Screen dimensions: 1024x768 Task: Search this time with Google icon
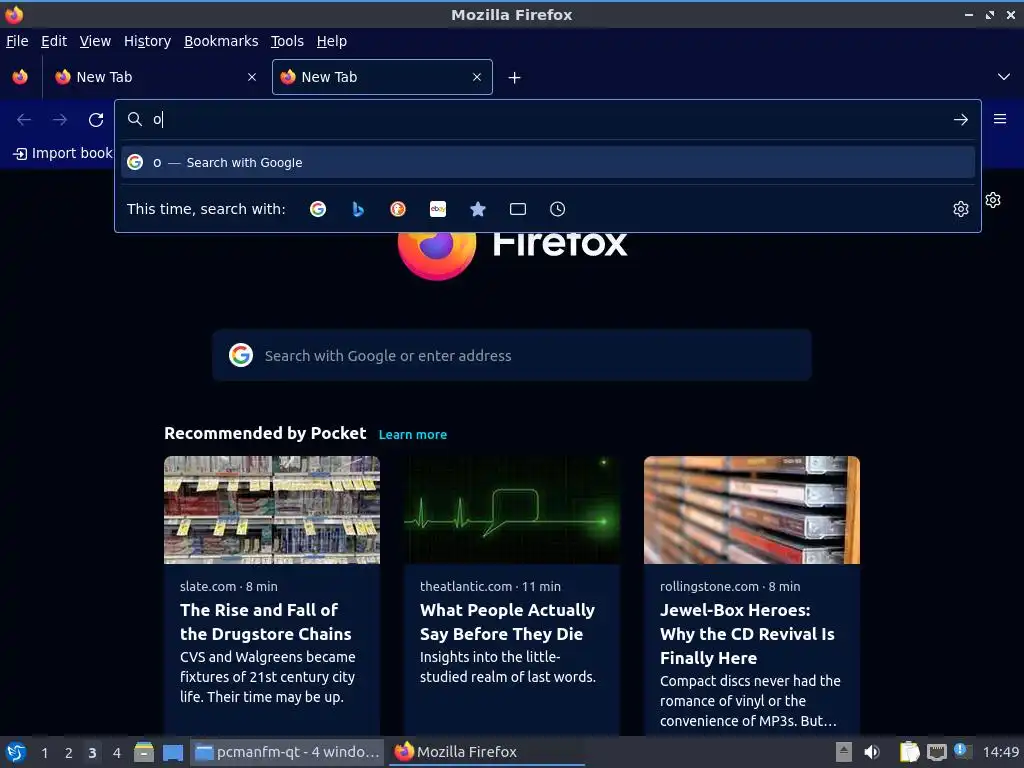tap(318, 209)
